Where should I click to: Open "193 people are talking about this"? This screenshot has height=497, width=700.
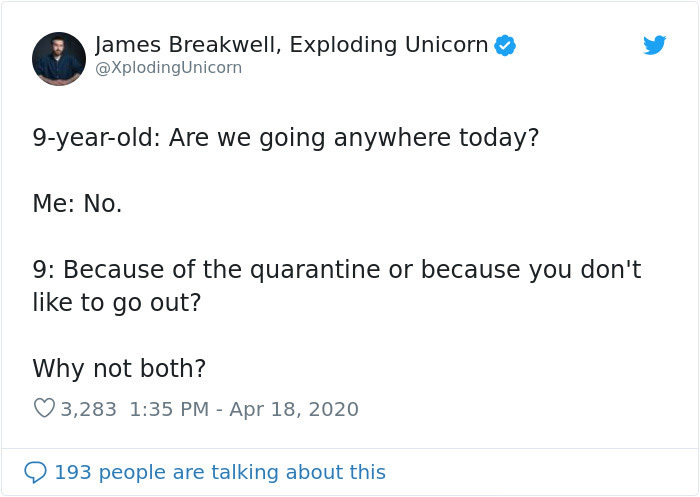point(219,472)
